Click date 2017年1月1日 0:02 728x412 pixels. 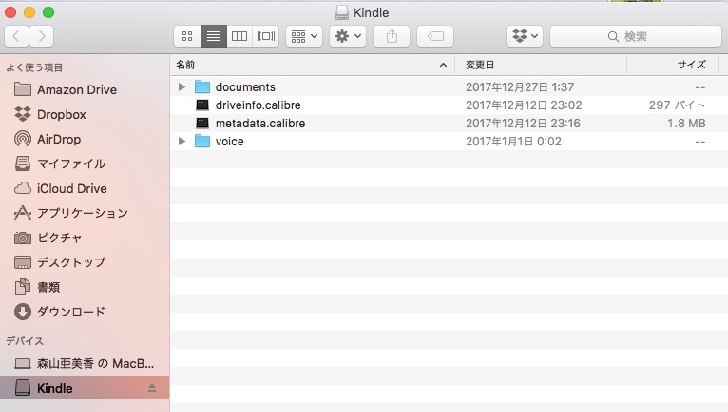pos(514,141)
